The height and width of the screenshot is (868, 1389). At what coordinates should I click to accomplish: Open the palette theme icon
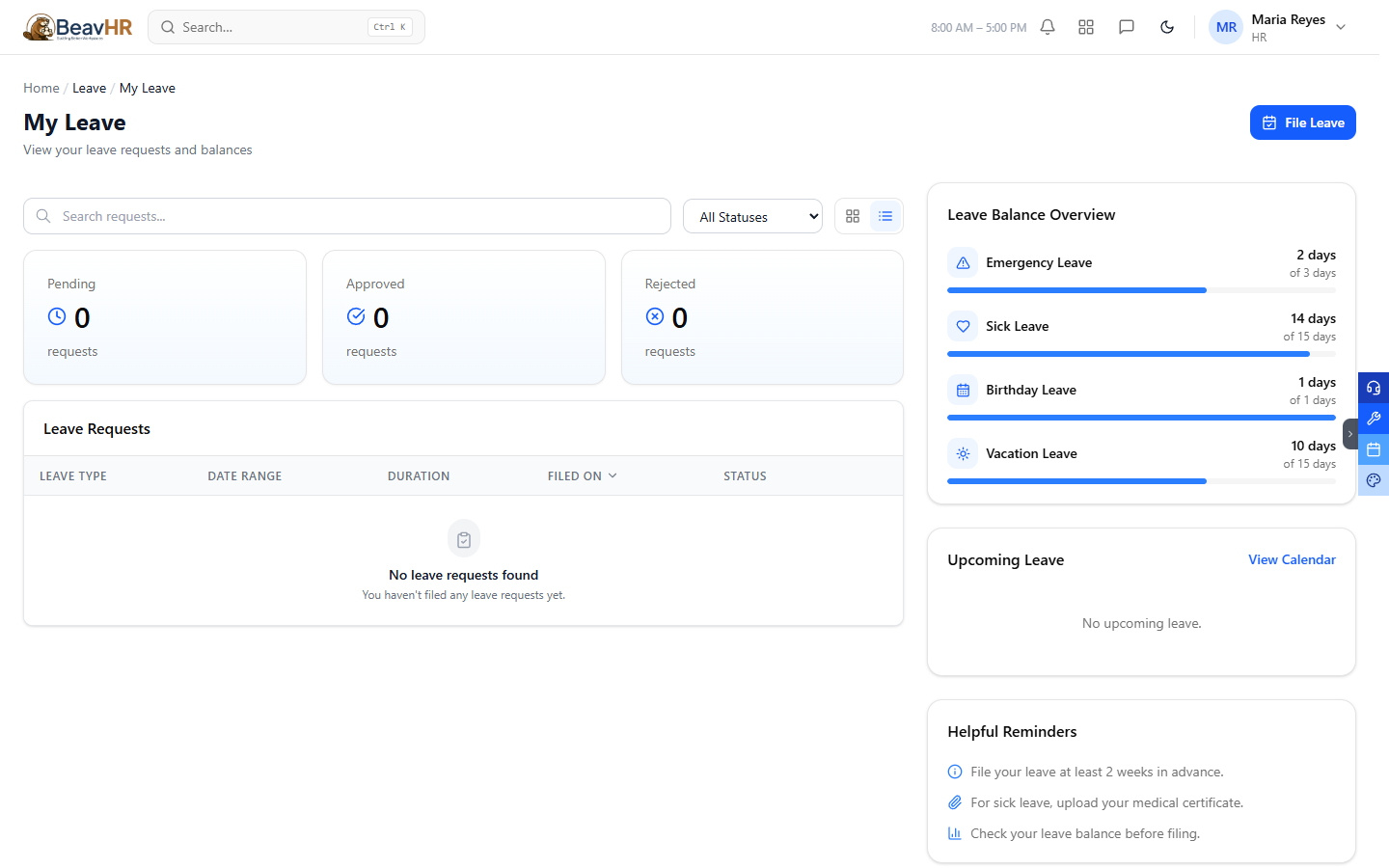coord(1374,480)
